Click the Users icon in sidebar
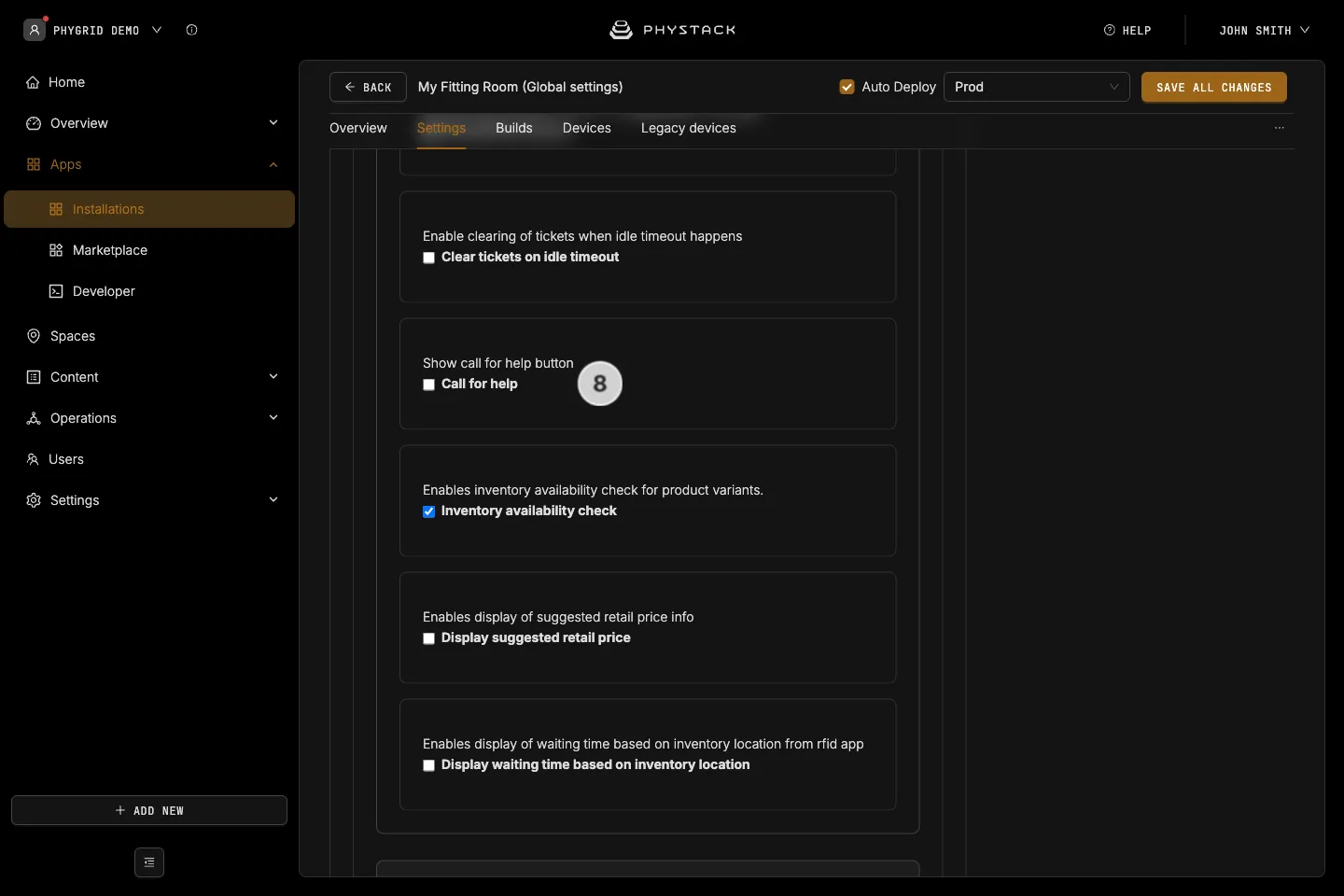The width and height of the screenshot is (1344, 896). point(33,459)
